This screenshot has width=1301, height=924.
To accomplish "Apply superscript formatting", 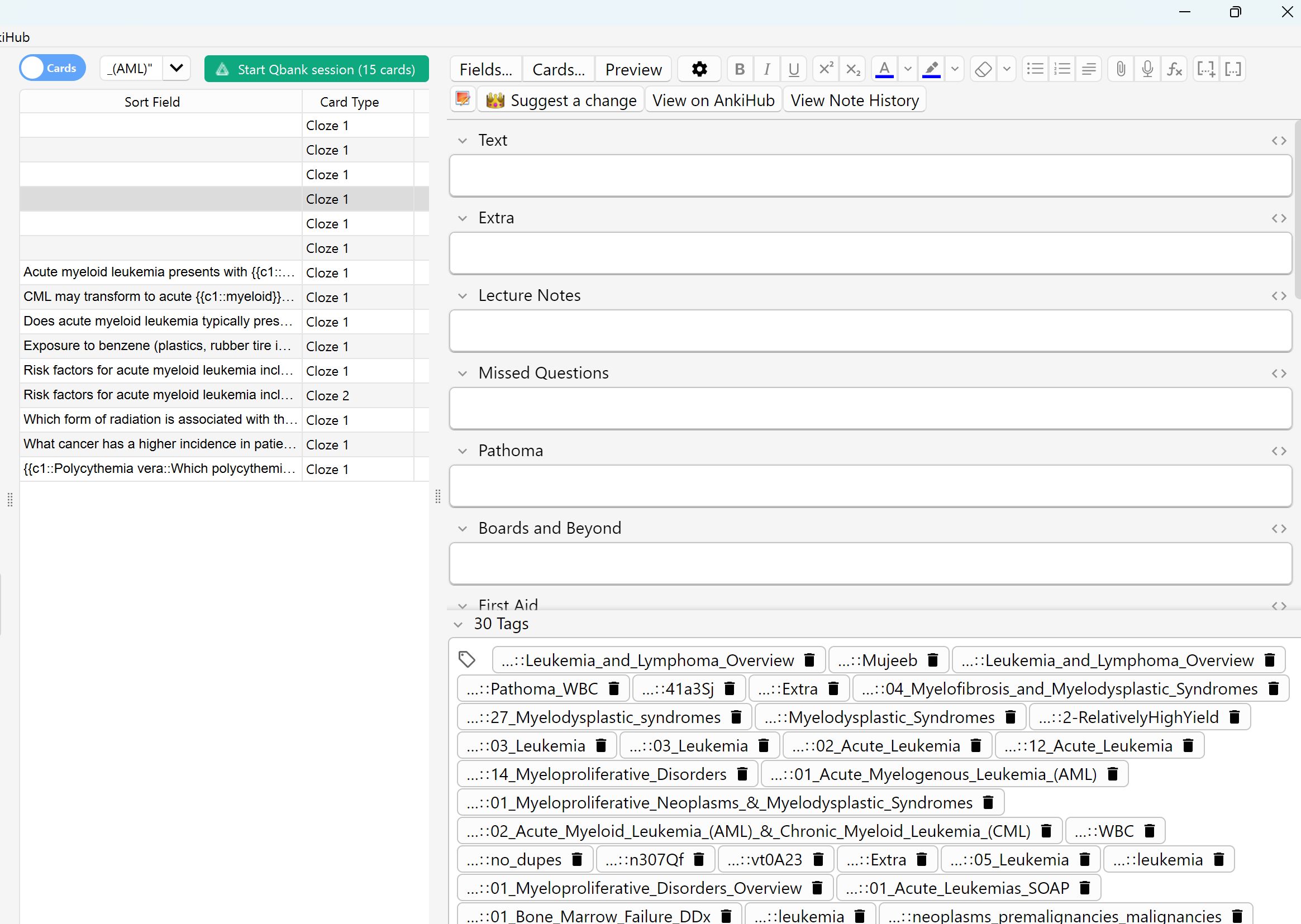I will (x=825, y=69).
